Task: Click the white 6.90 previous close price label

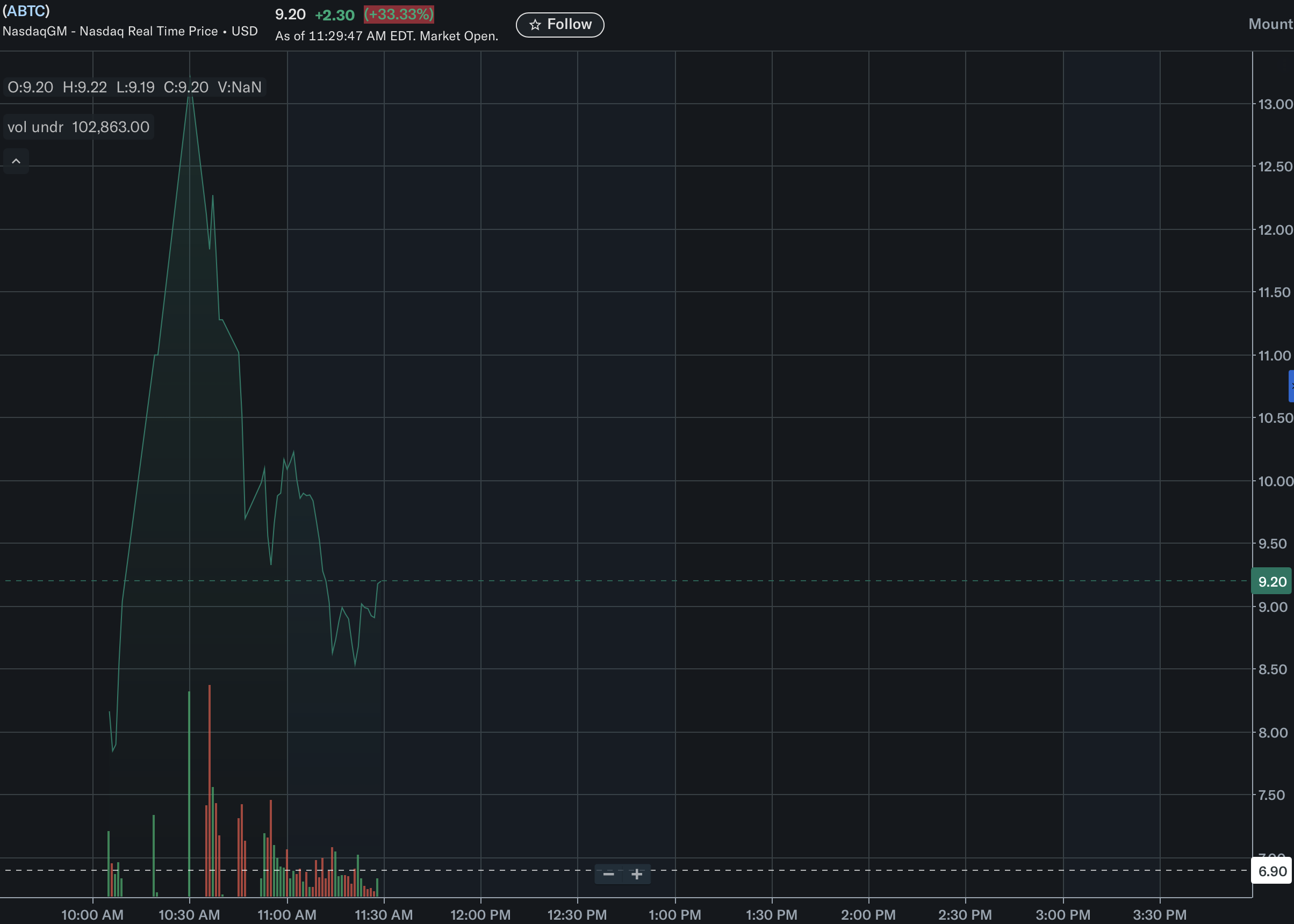Action: tap(1272, 871)
